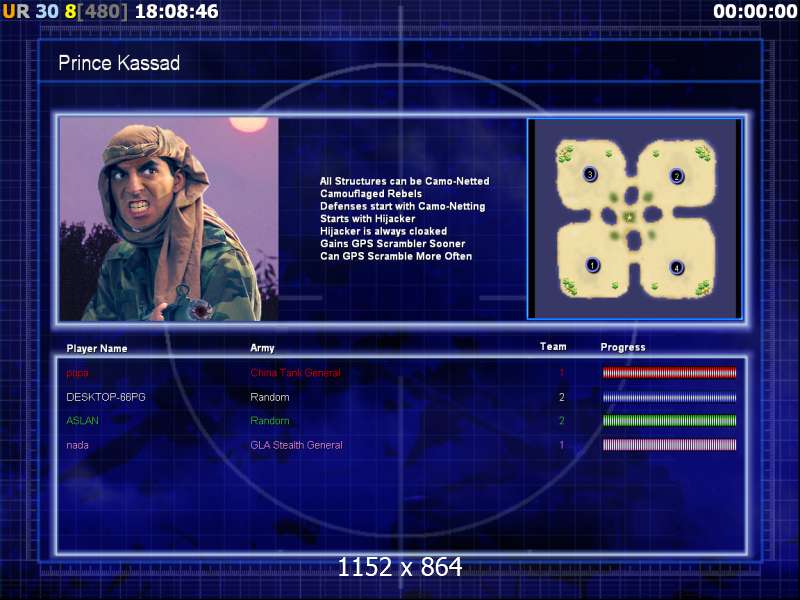
Task: Click nada's pink progress bar
Action: [x=669, y=445]
